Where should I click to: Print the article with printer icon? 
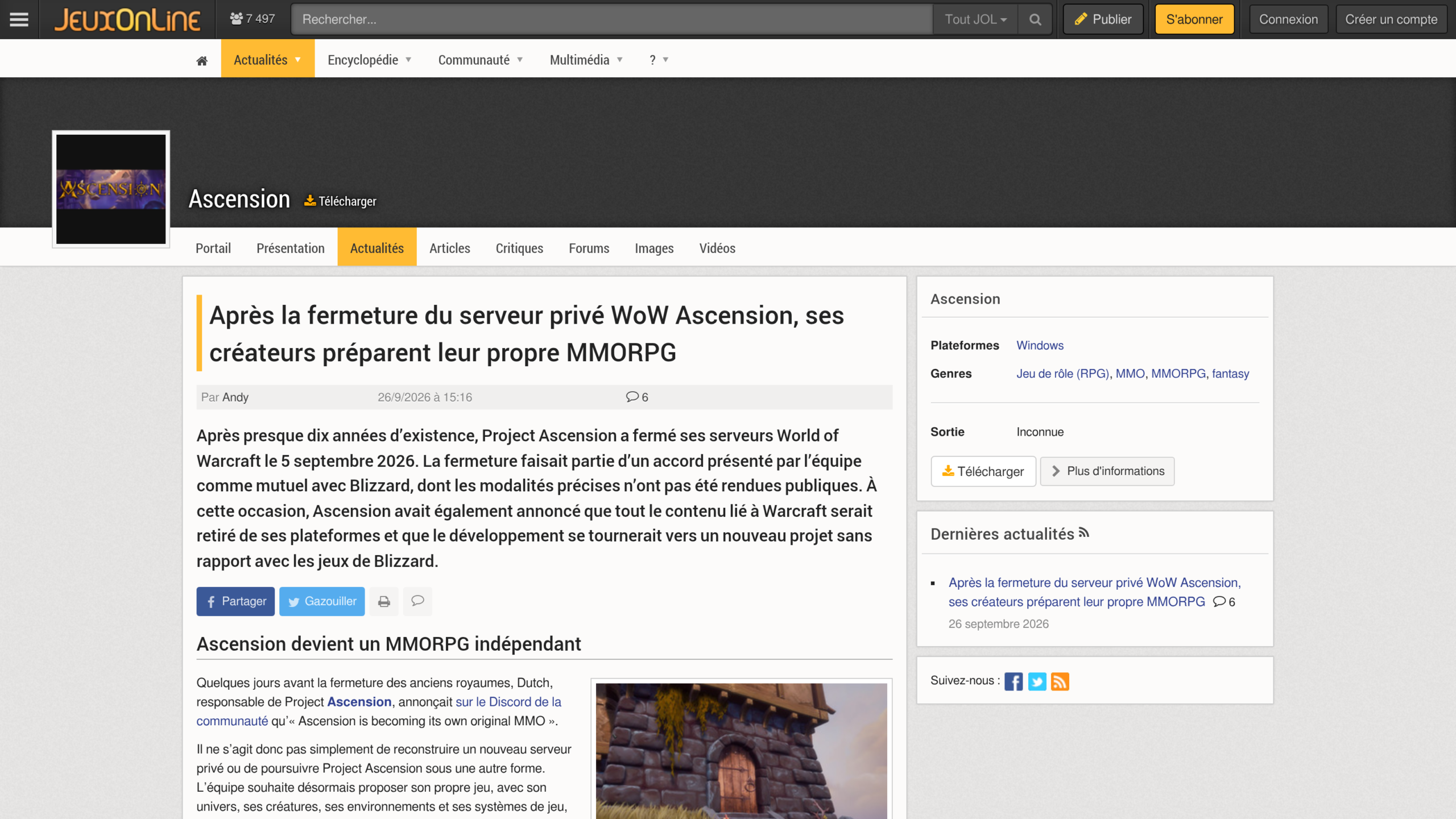[x=384, y=601]
